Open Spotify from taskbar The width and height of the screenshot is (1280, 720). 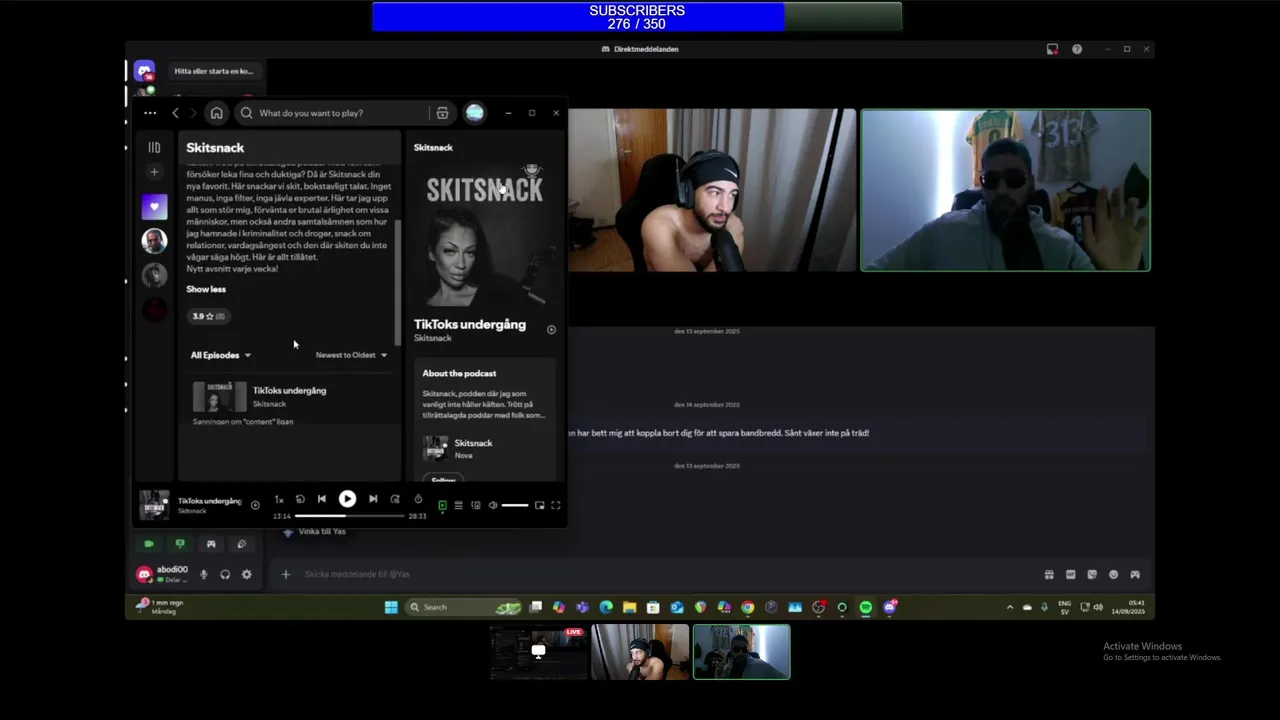click(866, 607)
